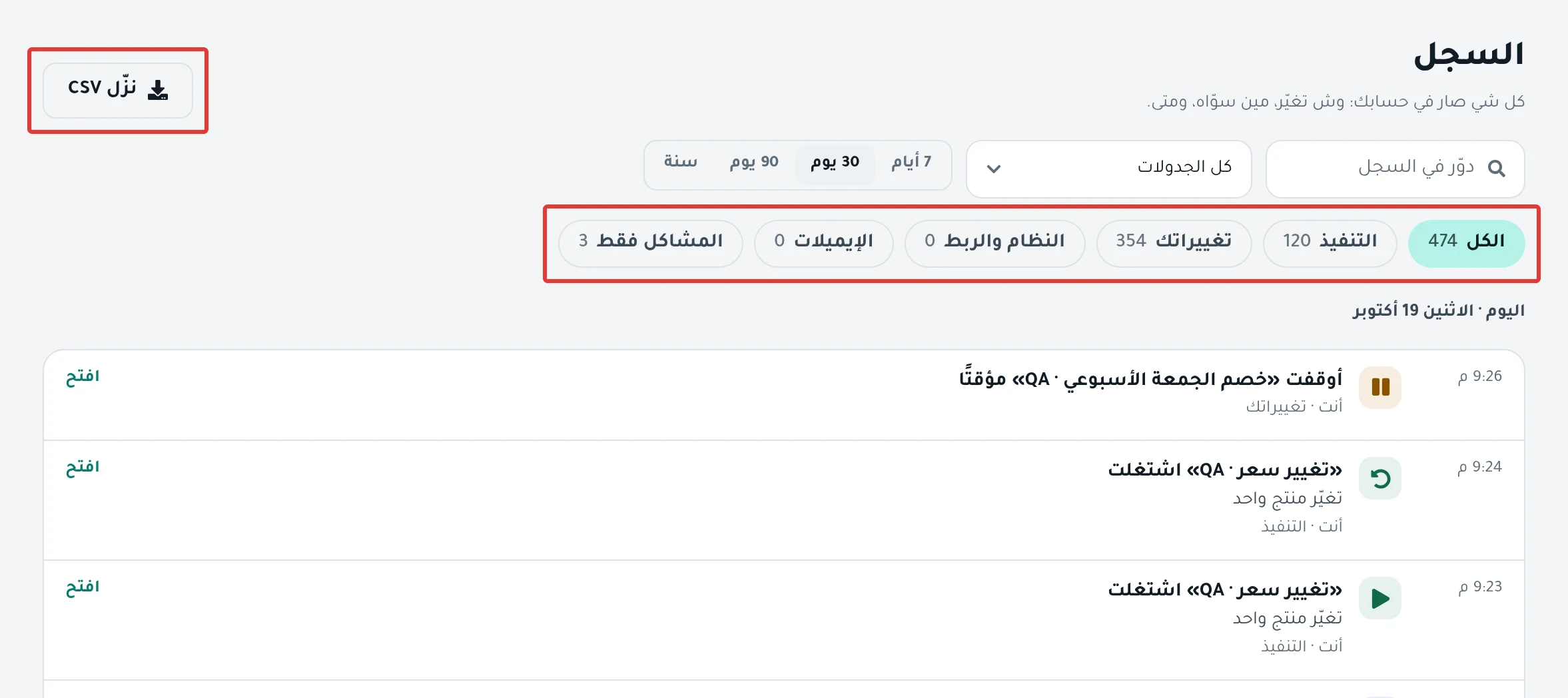Open the 9:24 م entry via افتح
The height and width of the screenshot is (698, 1568).
pyautogui.click(x=83, y=467)
